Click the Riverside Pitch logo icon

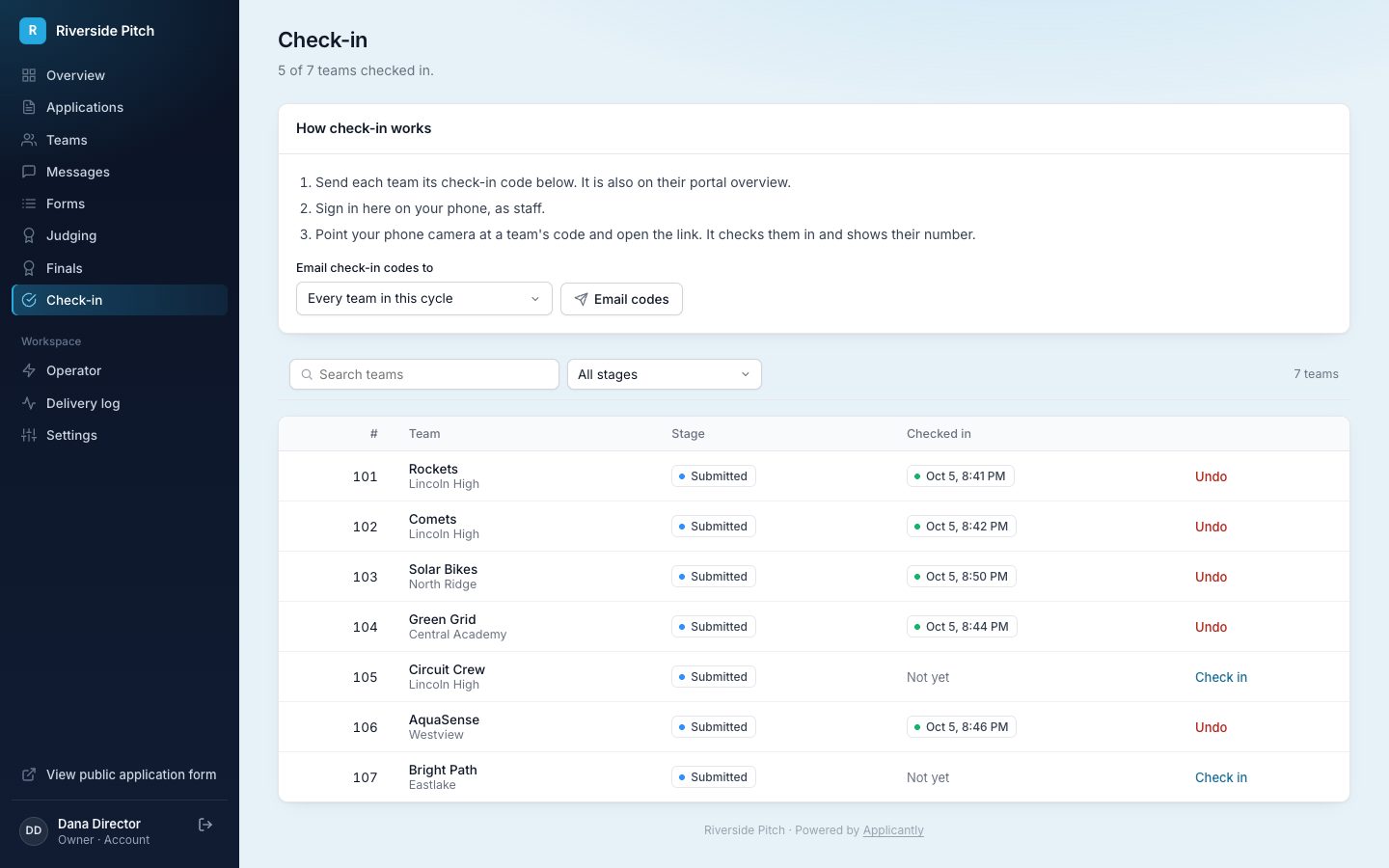point(33,31)
